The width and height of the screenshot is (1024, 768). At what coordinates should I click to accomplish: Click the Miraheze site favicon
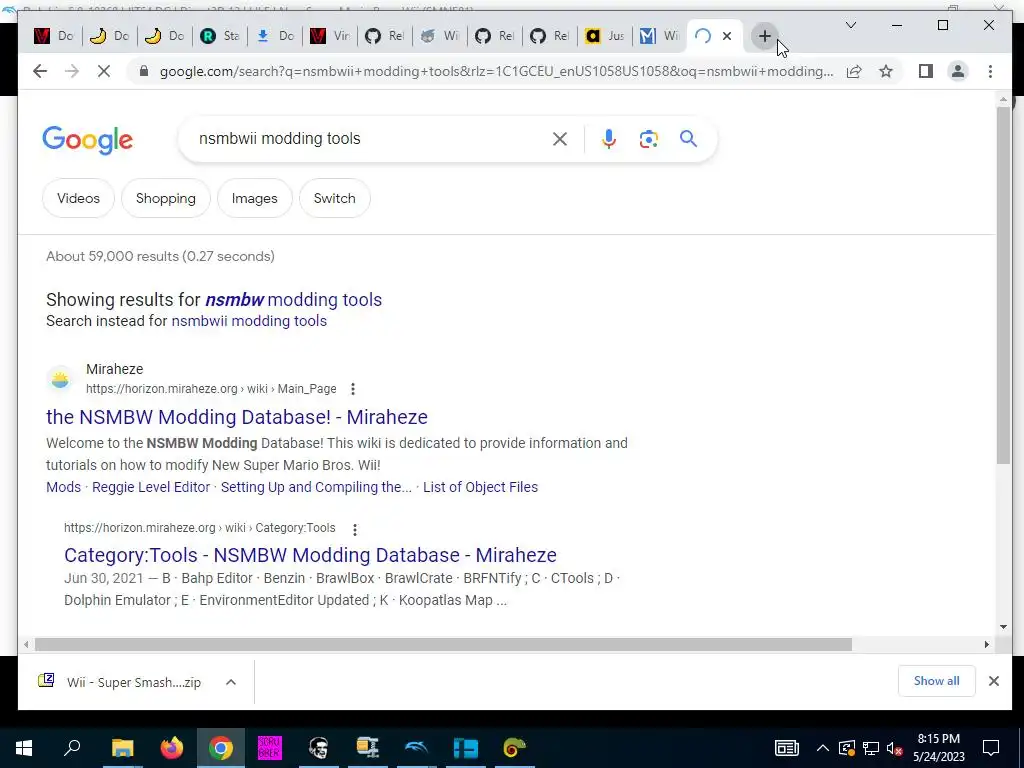click(x=60, y=379)
